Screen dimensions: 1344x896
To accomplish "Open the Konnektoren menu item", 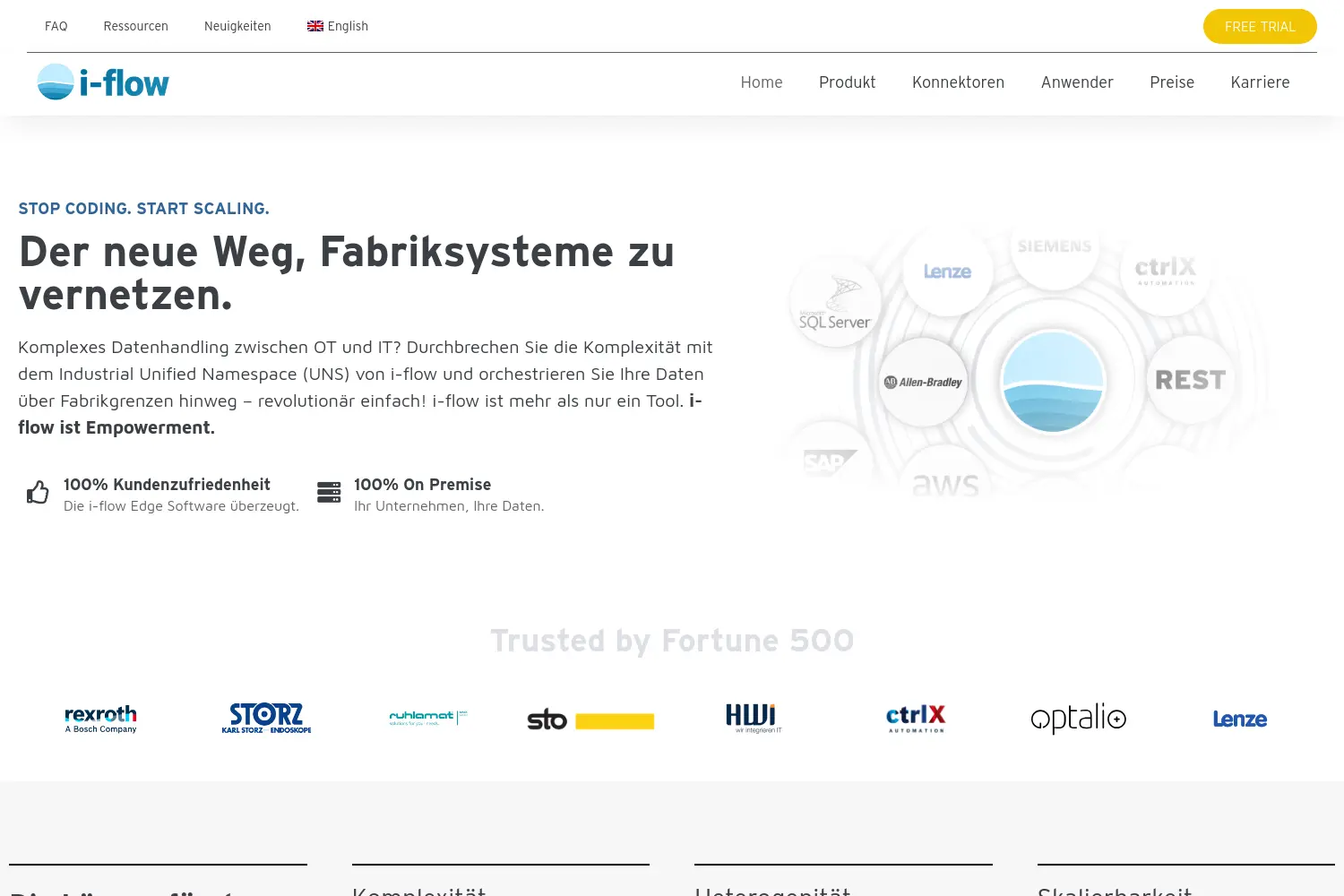I will coord(959,82).
